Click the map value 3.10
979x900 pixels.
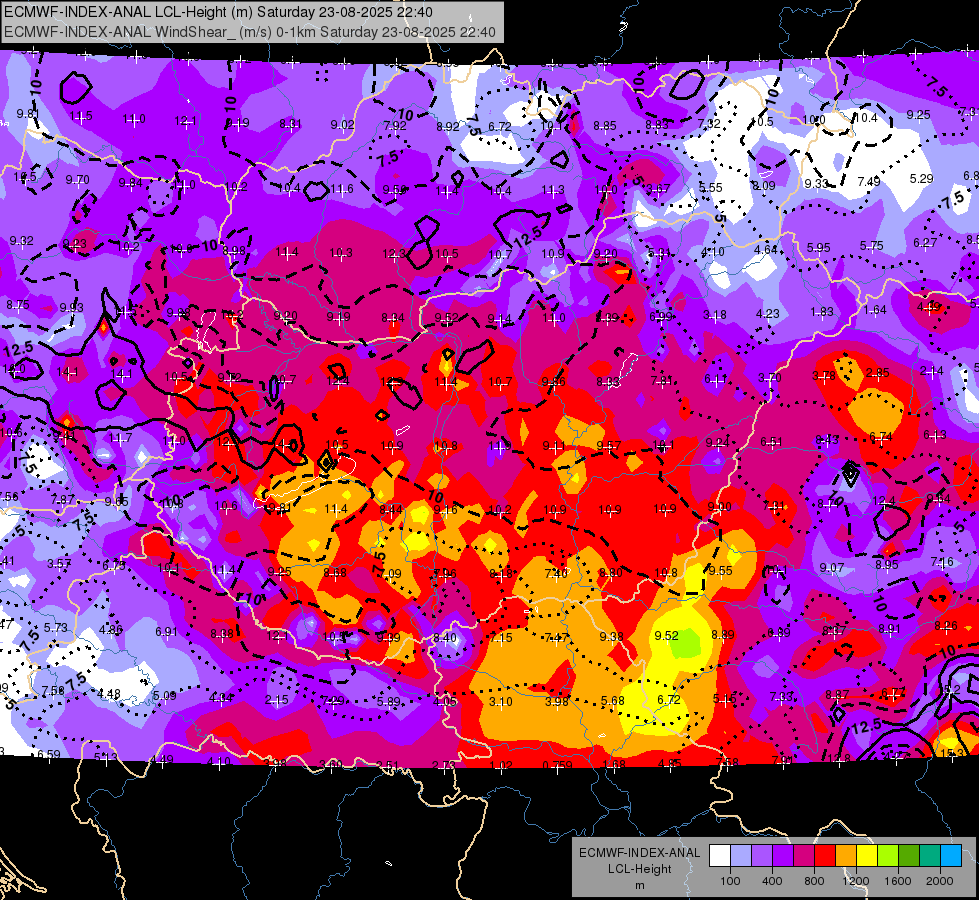pos(501,701)
